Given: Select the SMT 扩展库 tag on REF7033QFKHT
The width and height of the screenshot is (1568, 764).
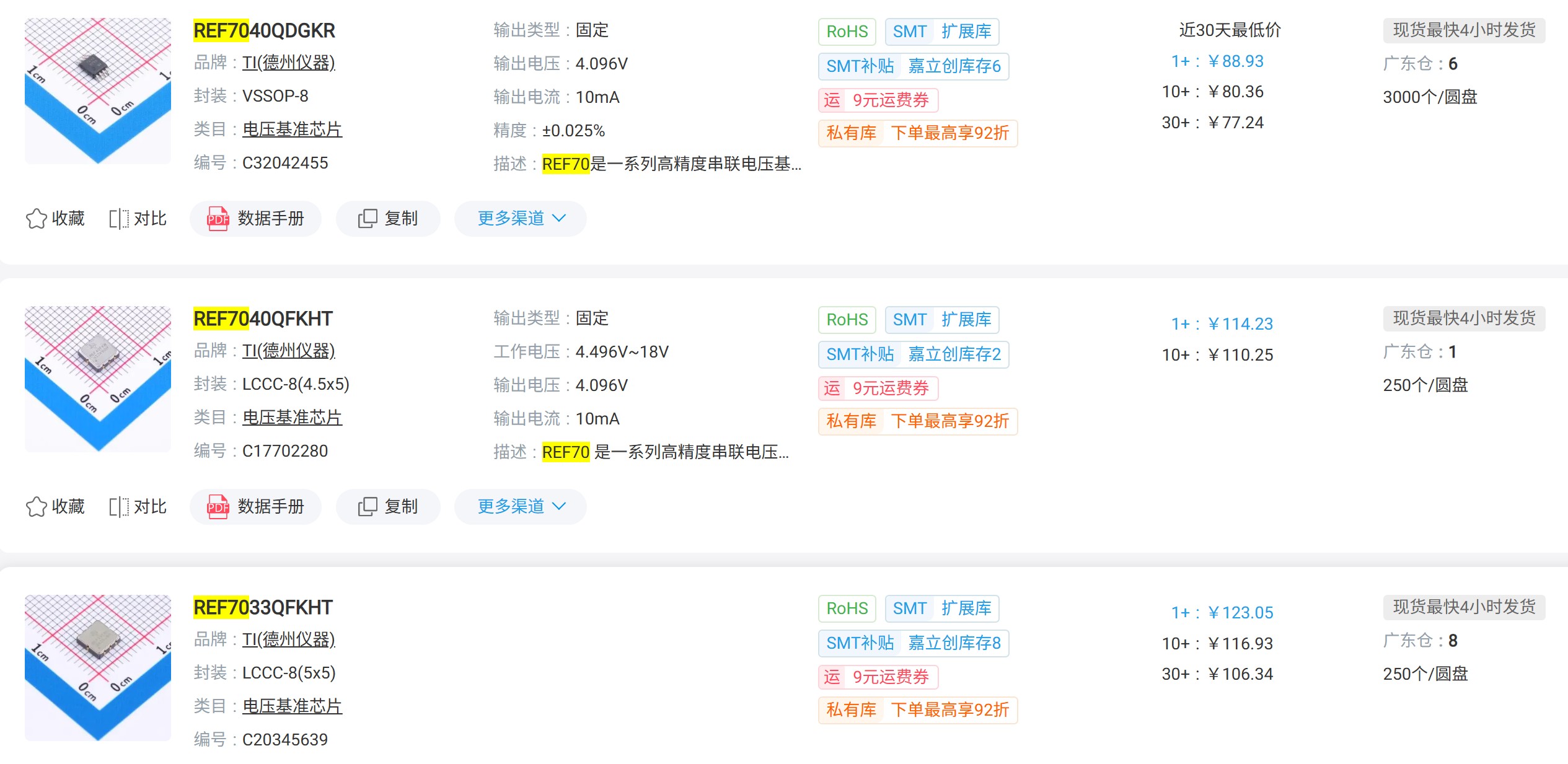Looking at the screenshot, I should pos(941,608).
